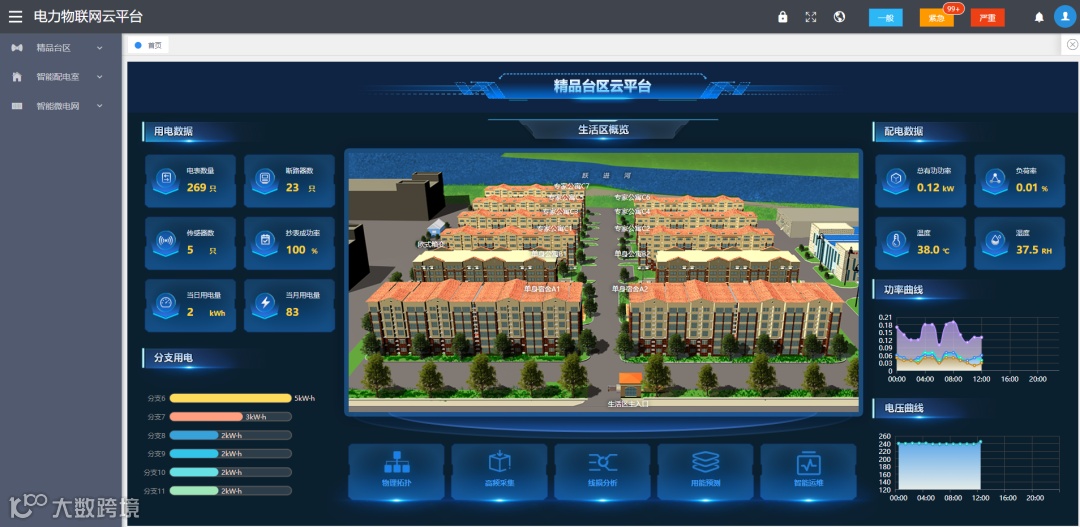This screenshot has height=527, width=1080.
Task: Click the lock screen icon
Action: tap(782, 17)
